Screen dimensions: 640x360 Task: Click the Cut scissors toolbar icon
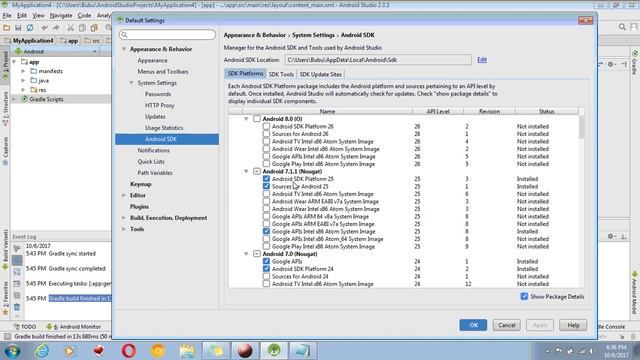point(71,28)
